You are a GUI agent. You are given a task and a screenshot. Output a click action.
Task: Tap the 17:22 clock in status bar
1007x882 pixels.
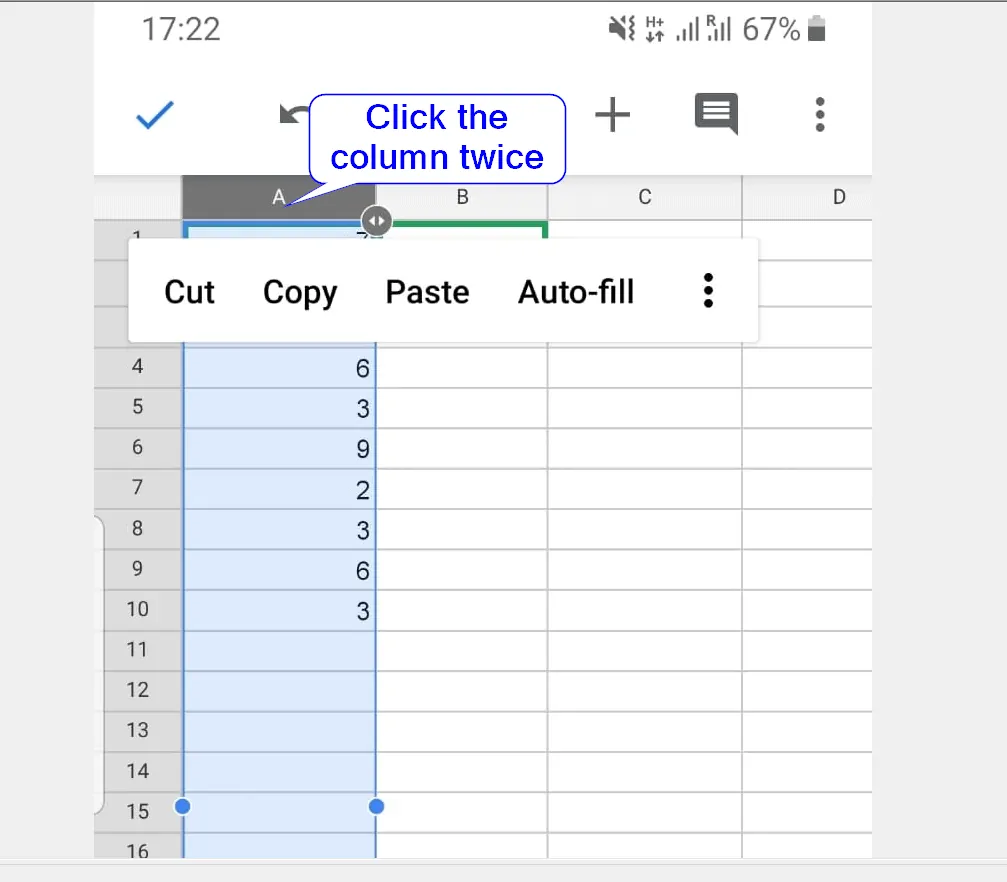[181, 30]
